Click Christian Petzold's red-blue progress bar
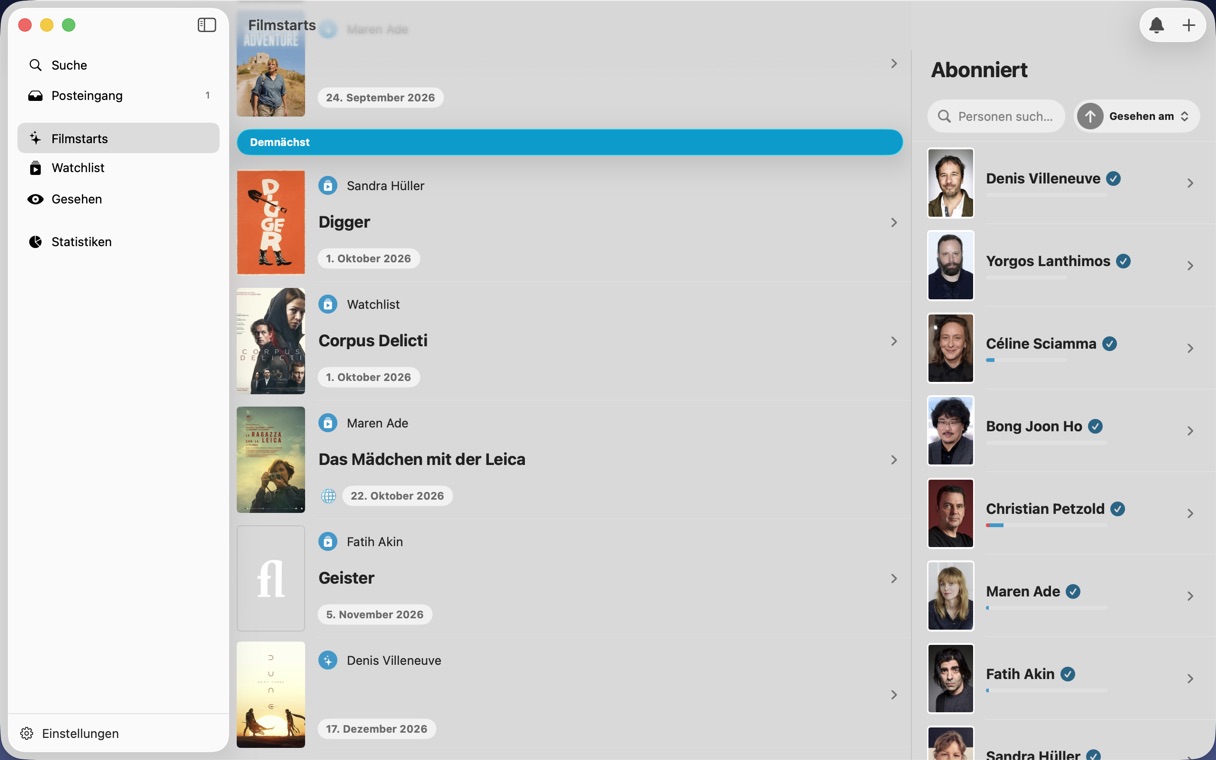This screenshot has height=760, width=1216. point(1046,525)
